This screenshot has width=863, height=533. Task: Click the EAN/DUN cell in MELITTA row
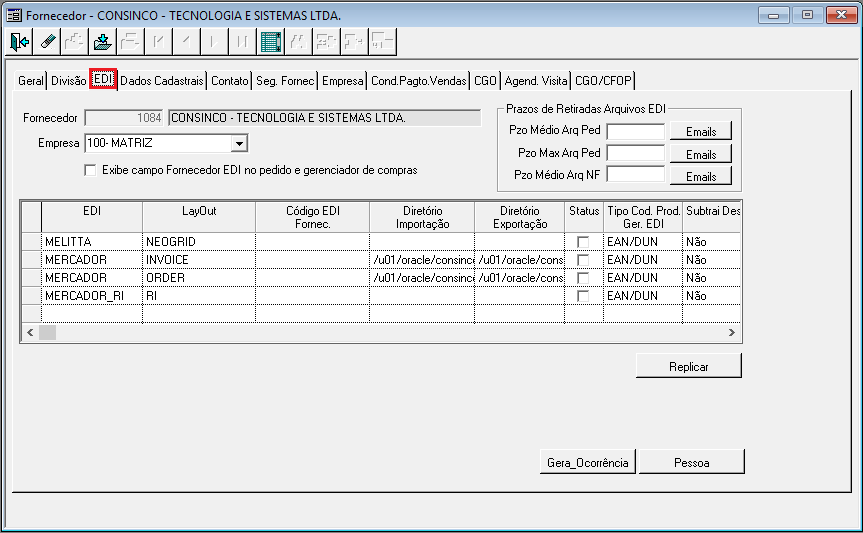[643, 242]
